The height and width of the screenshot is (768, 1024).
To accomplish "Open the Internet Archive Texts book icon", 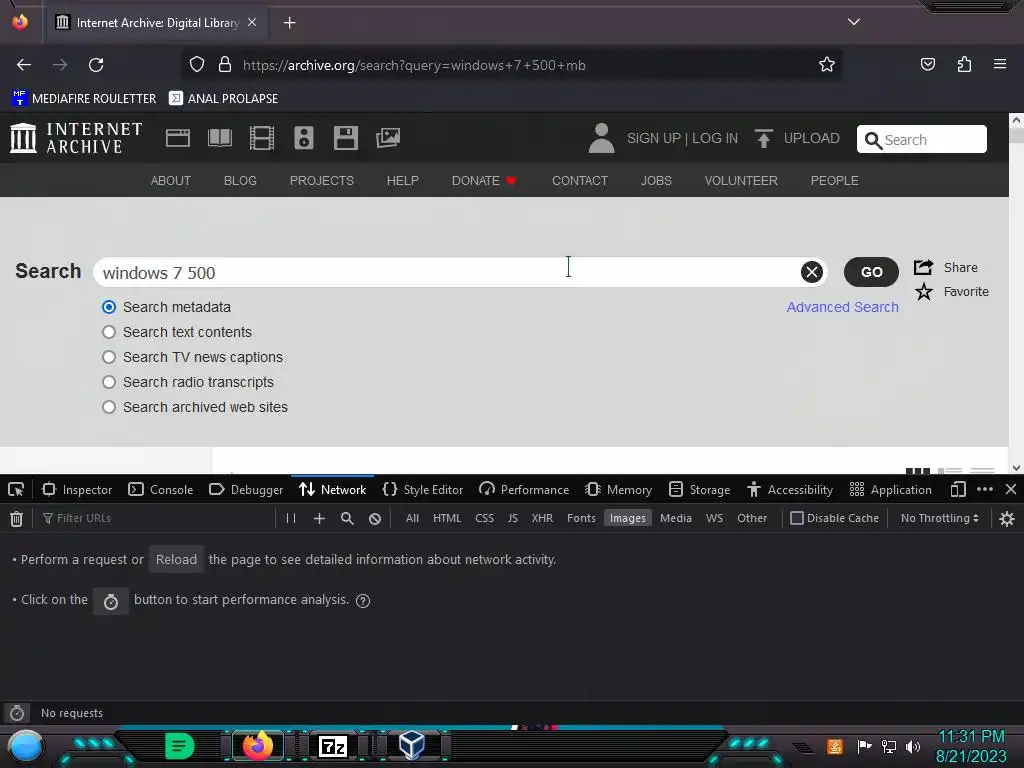I will click(219, 138).
